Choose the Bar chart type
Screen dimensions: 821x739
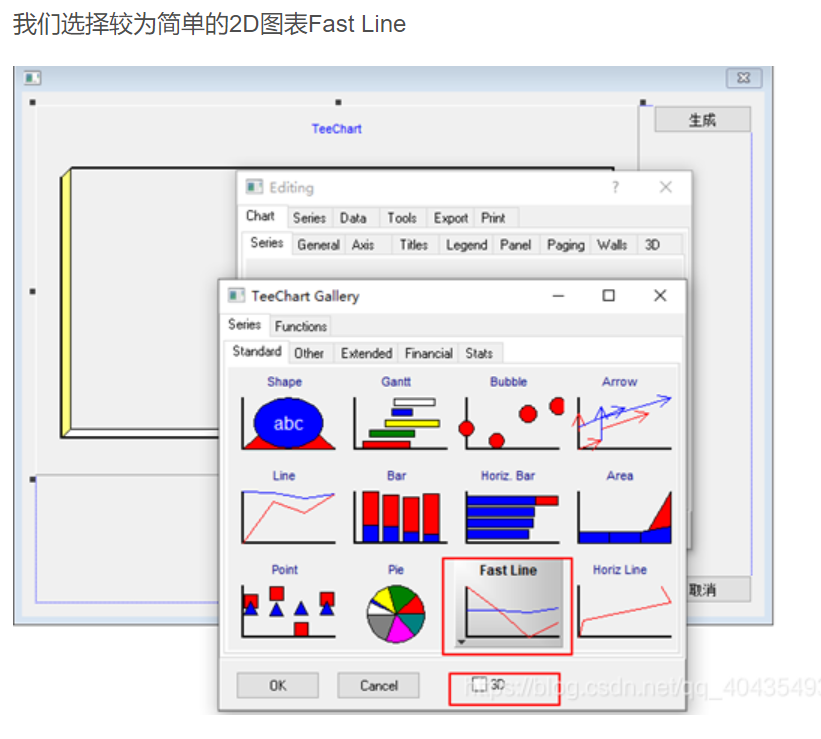[400, 506]
